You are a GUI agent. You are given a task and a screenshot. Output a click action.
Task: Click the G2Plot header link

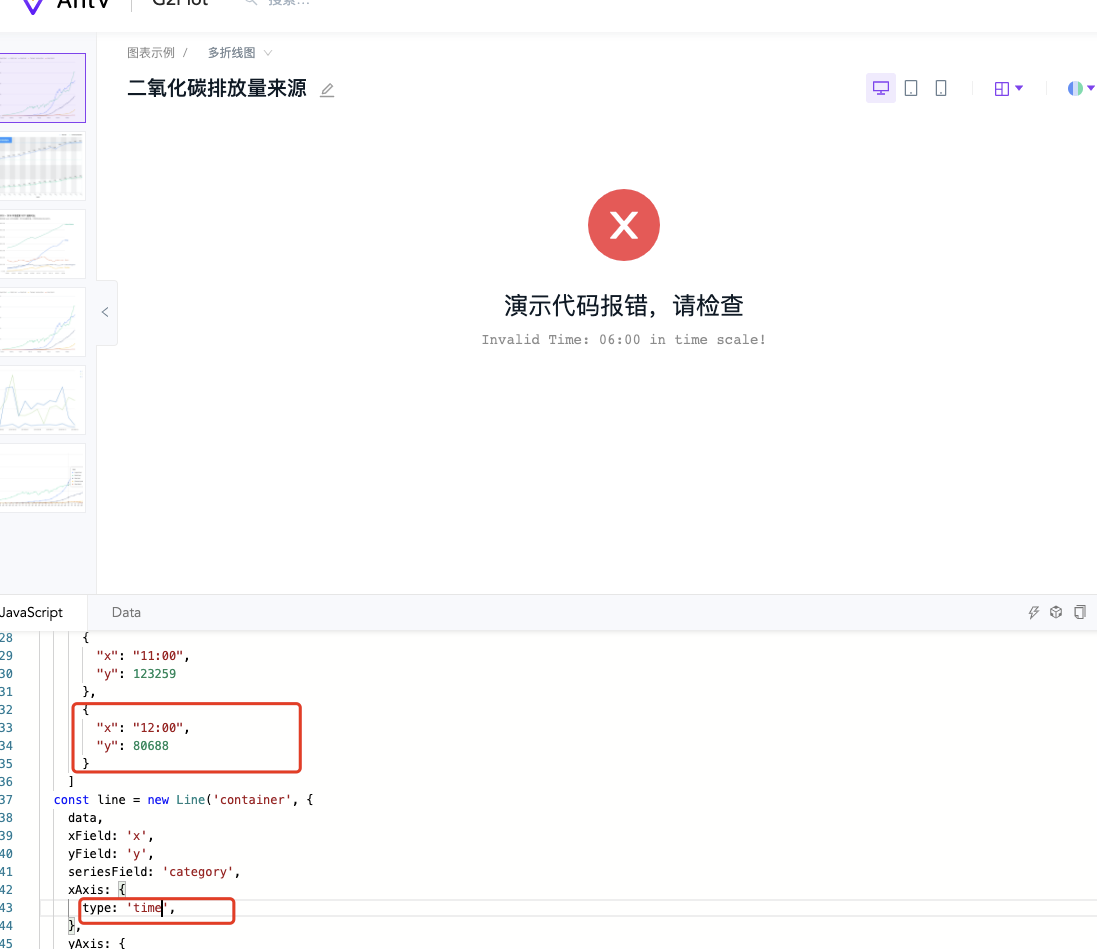coord(178,4)
